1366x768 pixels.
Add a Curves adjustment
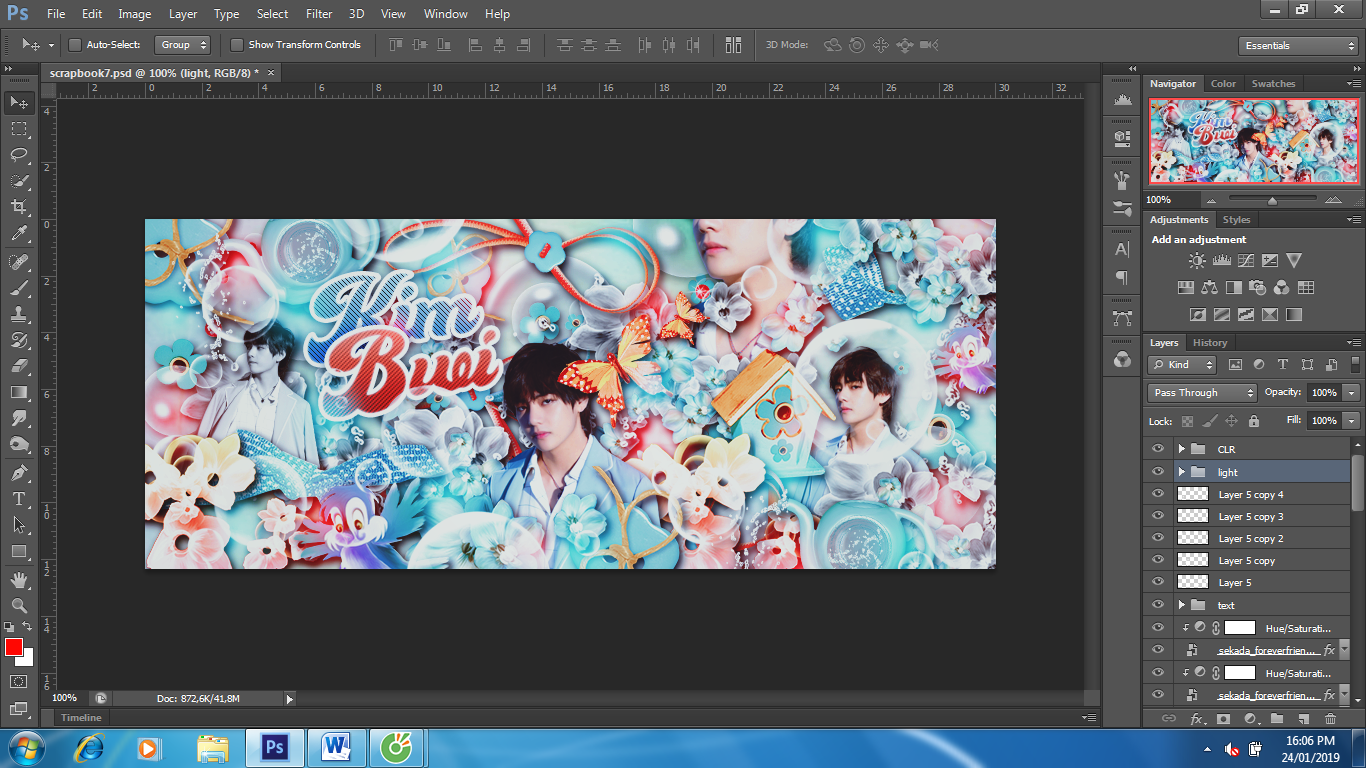[1245, 260]
